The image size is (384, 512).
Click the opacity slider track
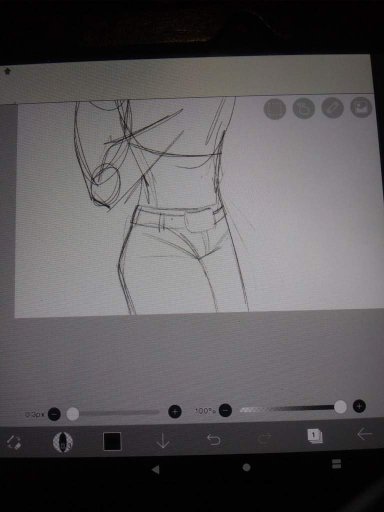(x=292, y=408)
